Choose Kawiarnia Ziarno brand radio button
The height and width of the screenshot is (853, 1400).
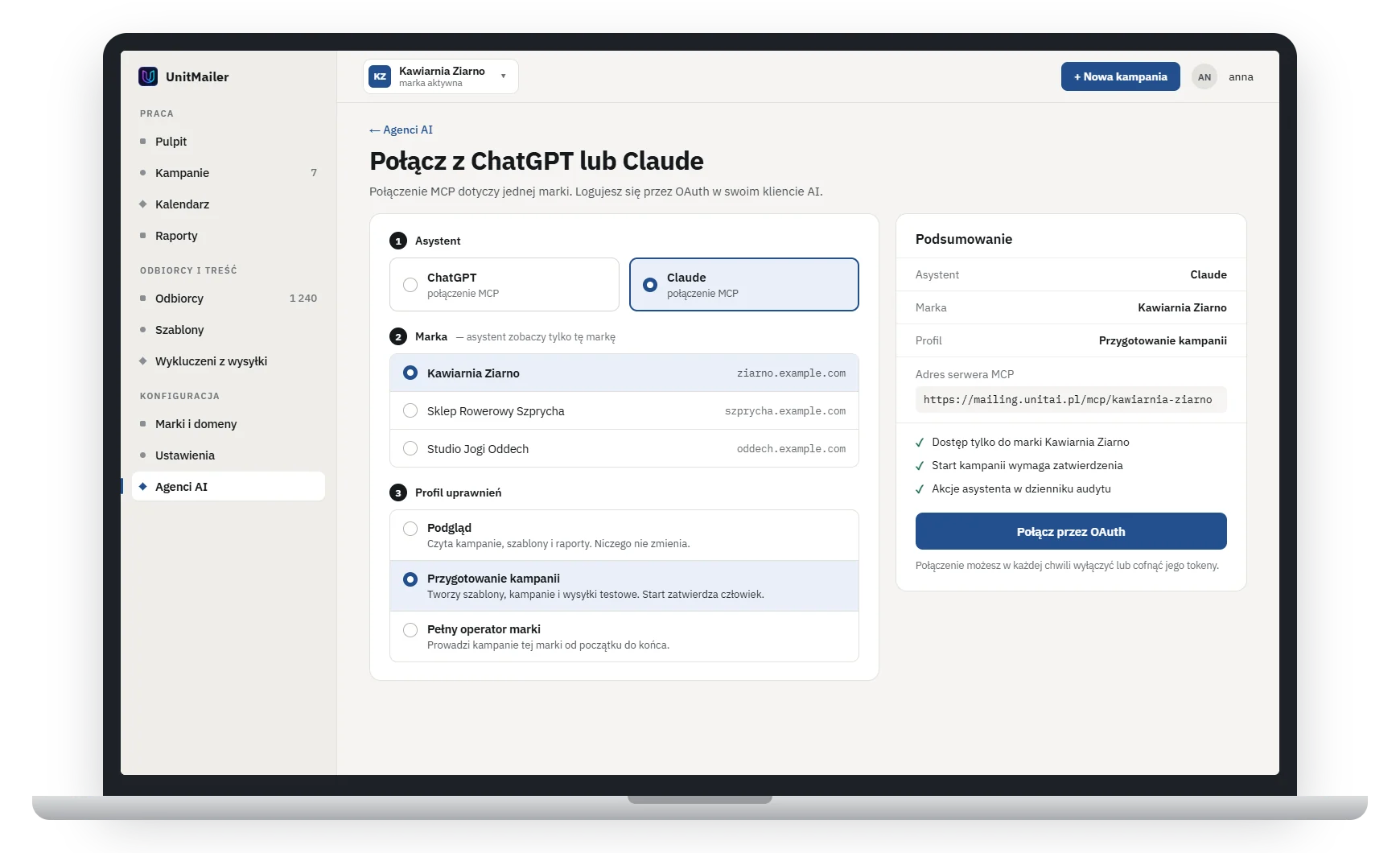[410, 373]
